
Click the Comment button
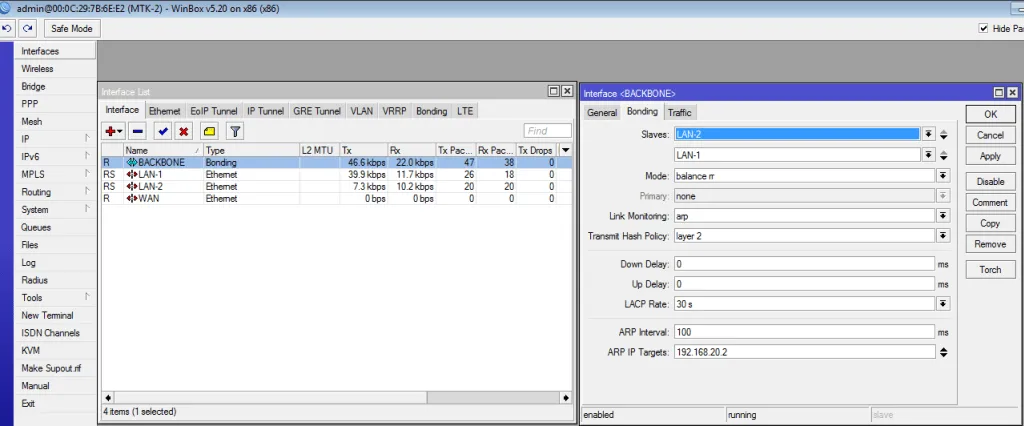pos(990,203)
